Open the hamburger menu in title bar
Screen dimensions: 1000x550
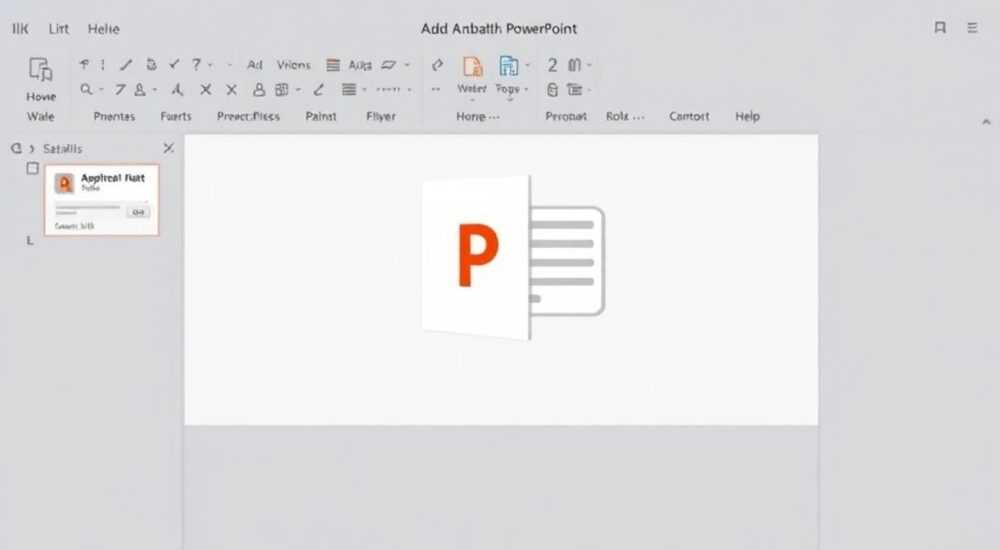pos(972,27)
